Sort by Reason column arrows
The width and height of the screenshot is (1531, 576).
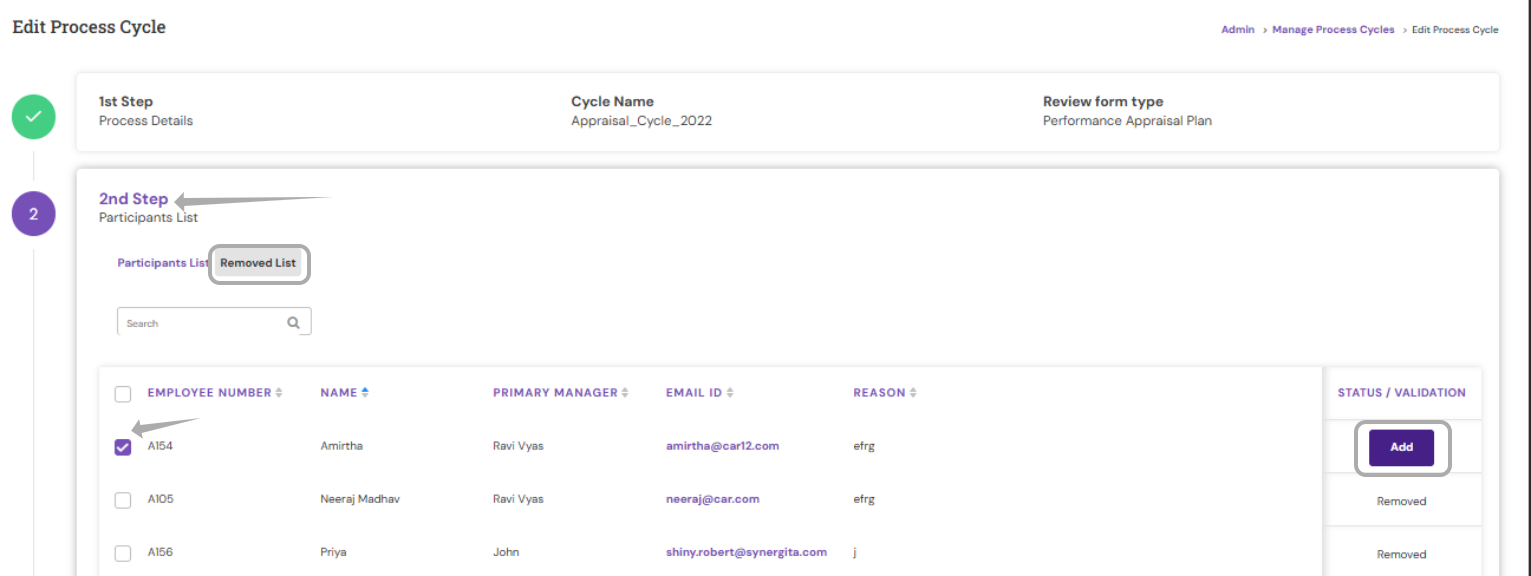[913, 393]
